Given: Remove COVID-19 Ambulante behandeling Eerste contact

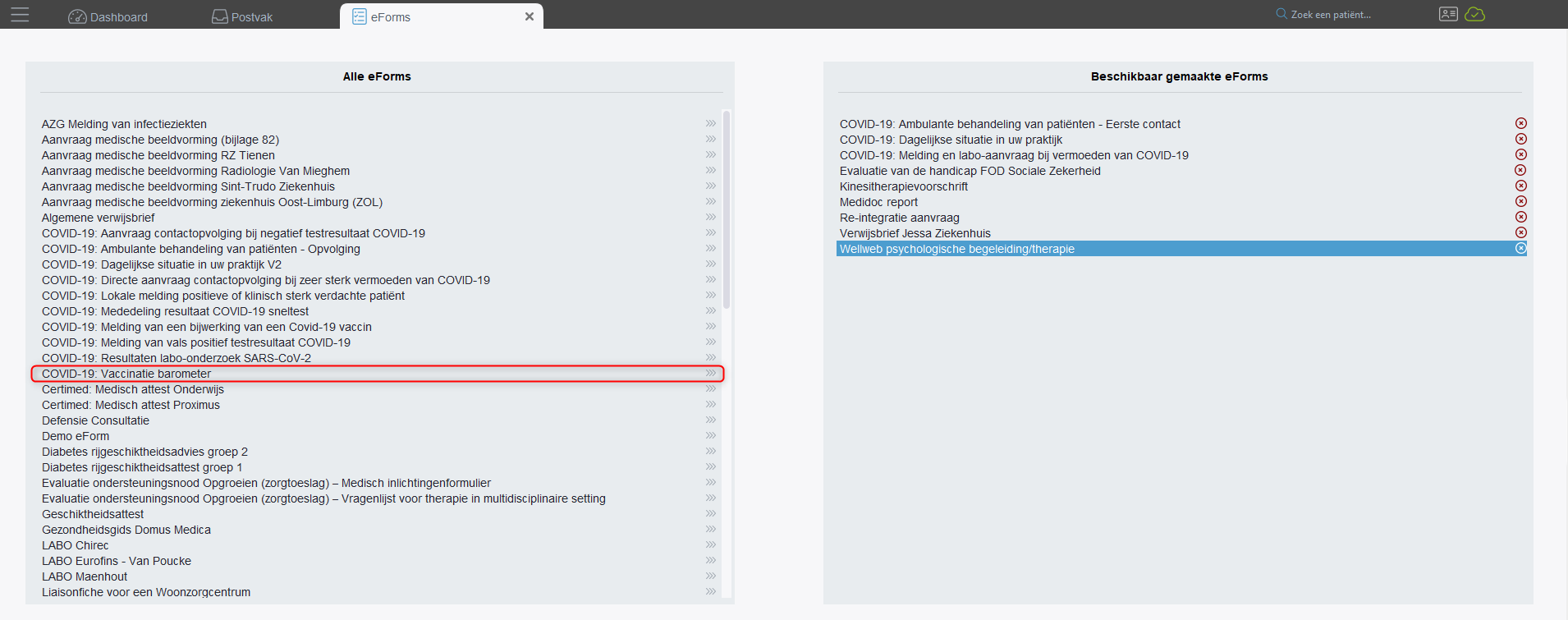Looking at the screenshot, I should click(x=1520, y=123).
